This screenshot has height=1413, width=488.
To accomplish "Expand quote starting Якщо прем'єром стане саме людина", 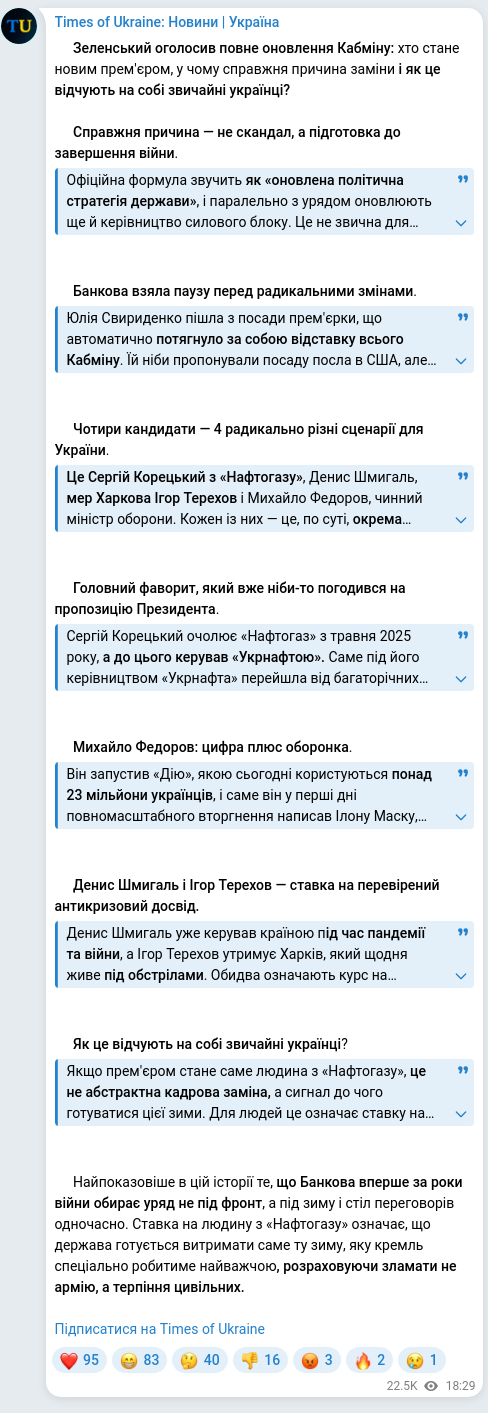I will [x=461, y=1114].
